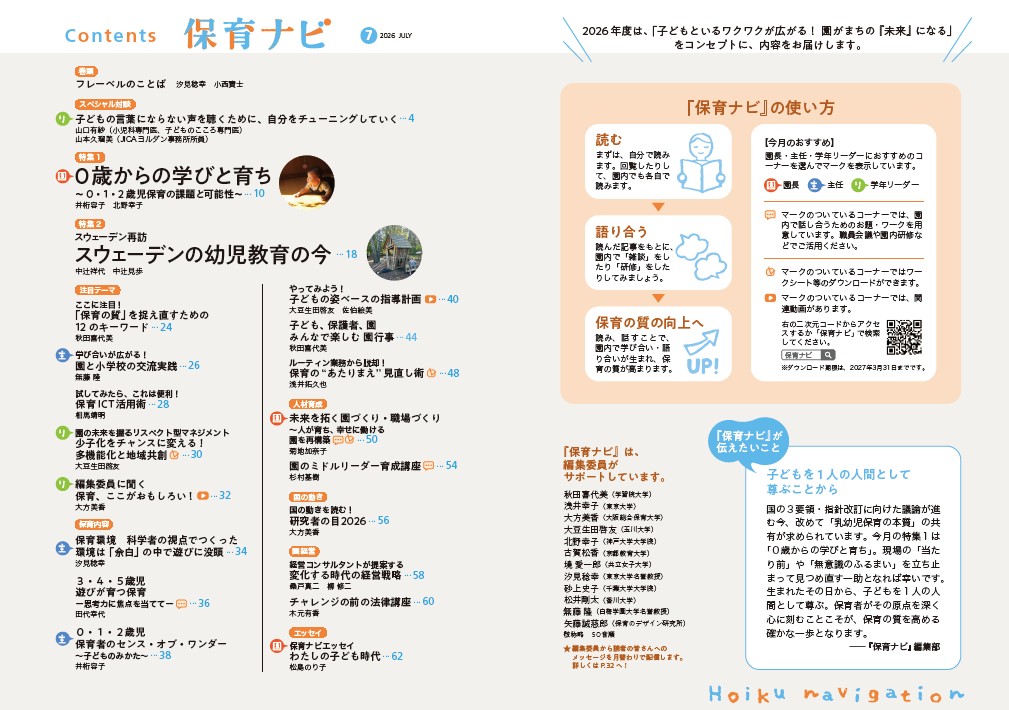Image resolution: width=1009 pixels, height=710 pixels.
Task: Click the download icon after 見直し術
Action: 432,373
